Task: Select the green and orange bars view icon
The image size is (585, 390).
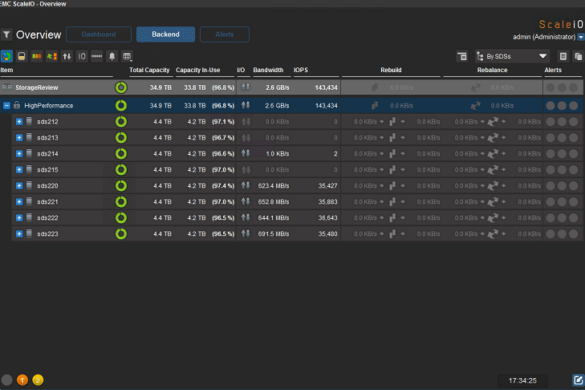Action: pyautogui.click(x=37, y=56)
